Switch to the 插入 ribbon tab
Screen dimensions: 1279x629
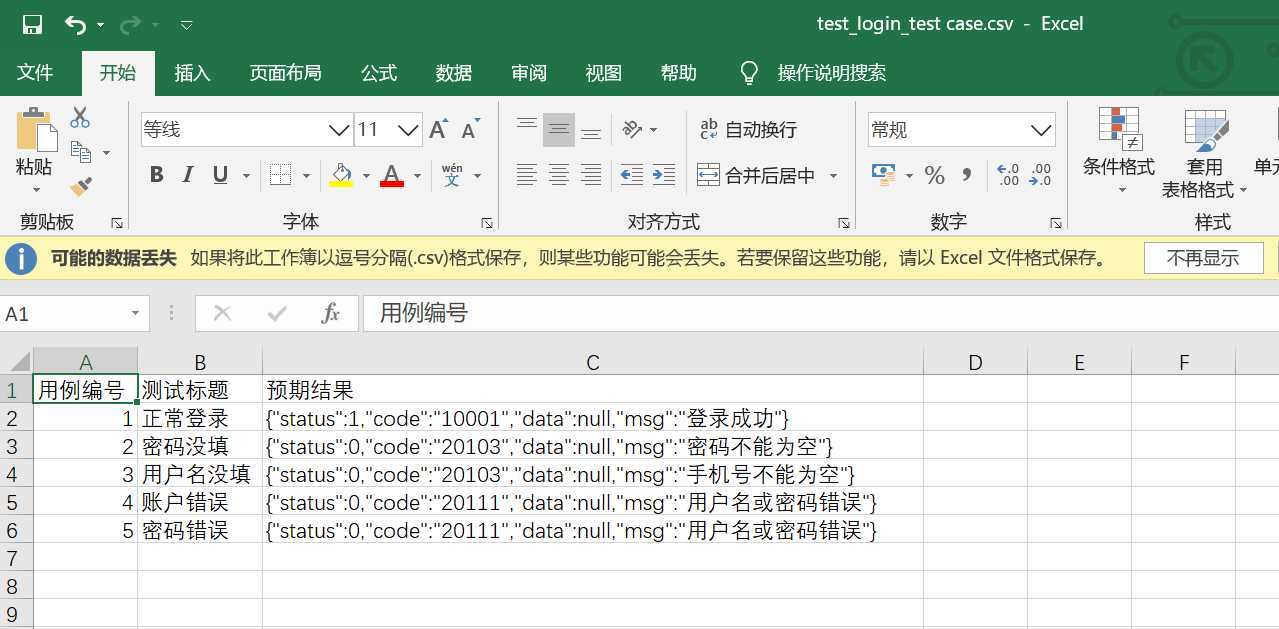pos(191,72)
